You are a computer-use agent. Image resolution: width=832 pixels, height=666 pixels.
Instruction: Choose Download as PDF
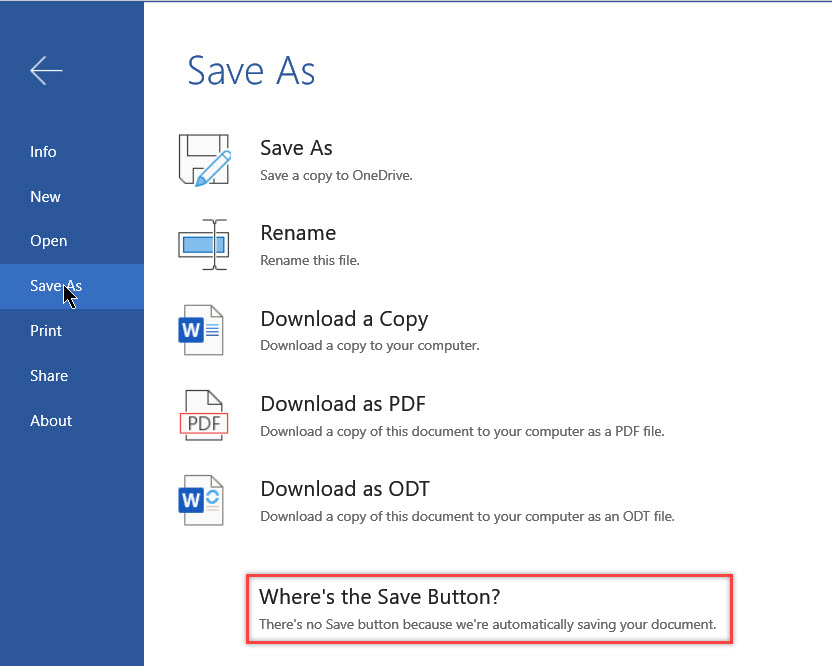pyautogui.click(x=343, y=404)
